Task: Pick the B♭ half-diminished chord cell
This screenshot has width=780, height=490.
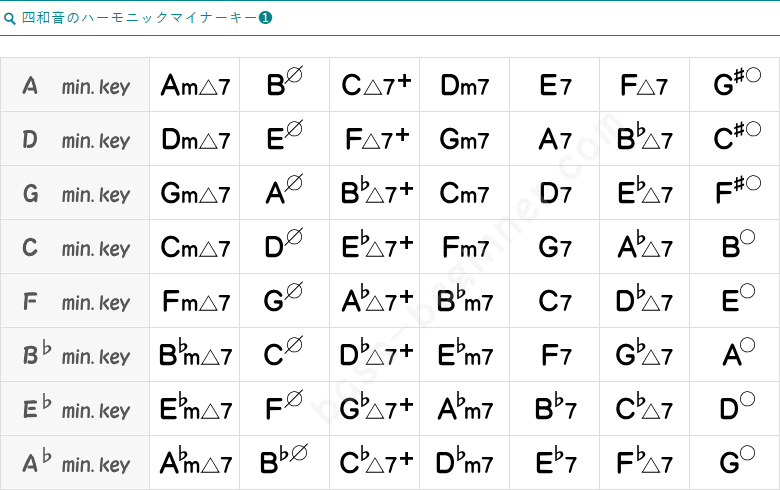Action: click(285, 464)
